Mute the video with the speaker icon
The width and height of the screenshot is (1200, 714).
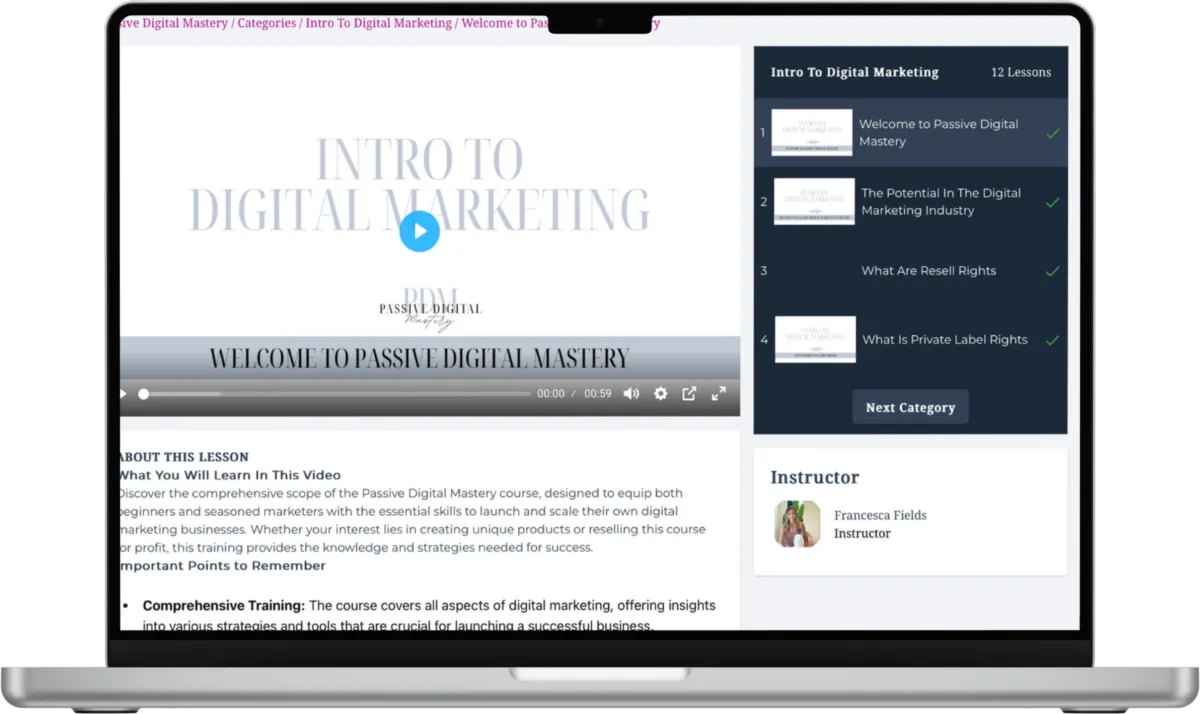(631, 394)
